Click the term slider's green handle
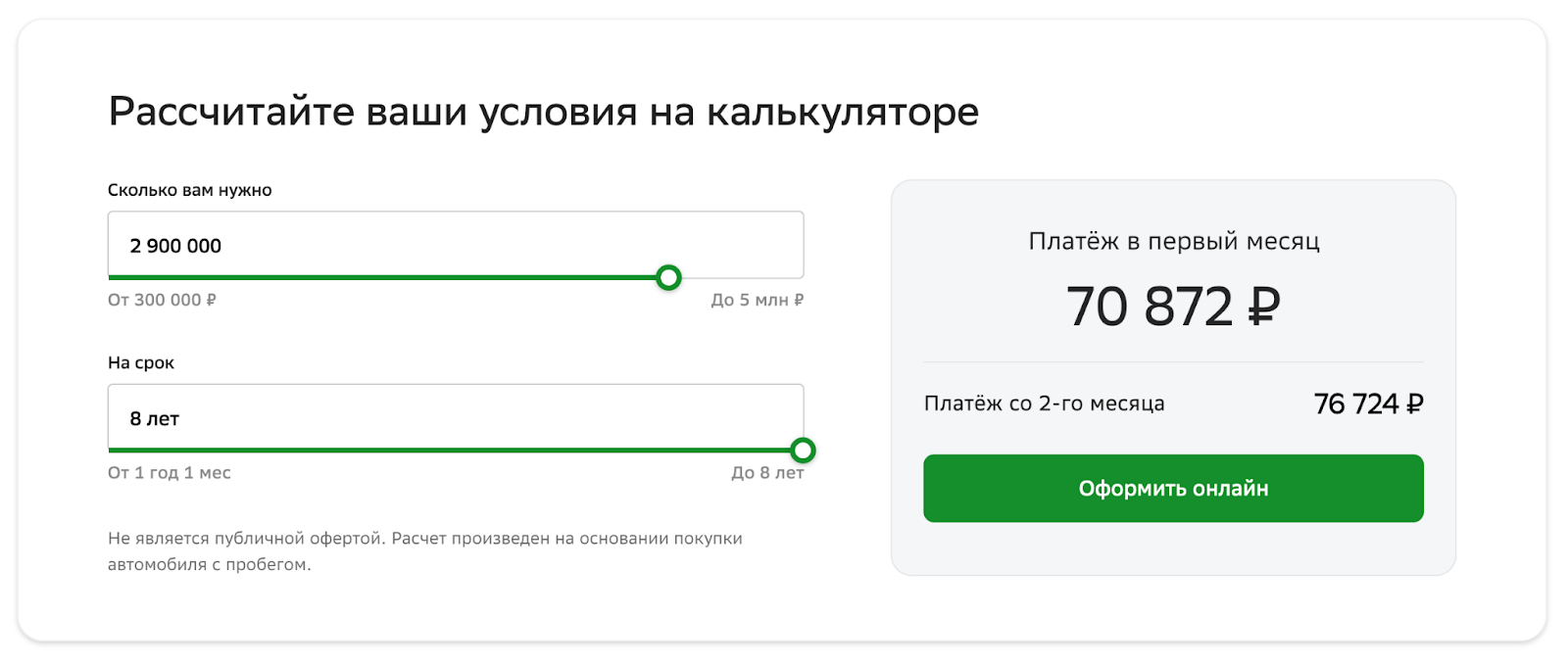The width and height of the screenshot is (1568, 665). click(x=803, y=451)
